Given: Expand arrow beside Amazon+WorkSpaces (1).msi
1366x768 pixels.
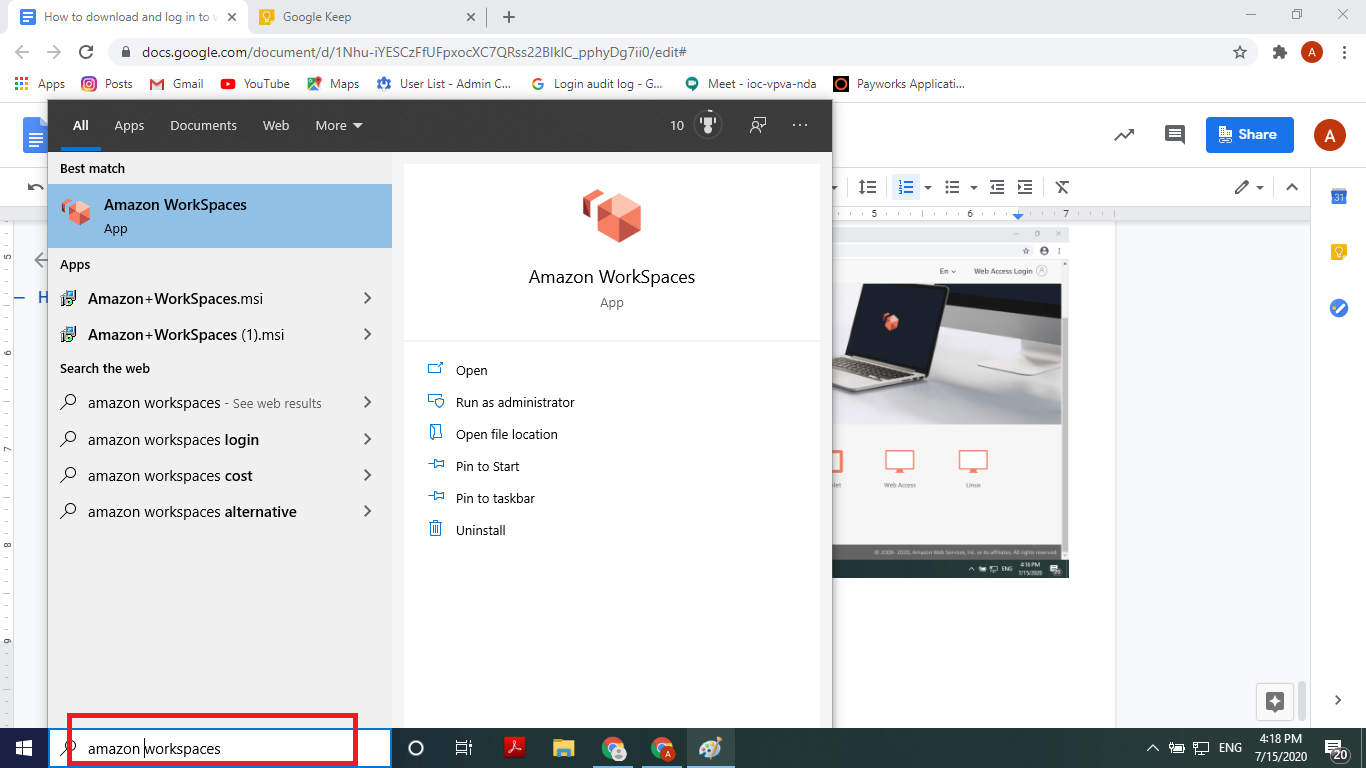Looking at the screenshot, I should (x=368, y=334).
